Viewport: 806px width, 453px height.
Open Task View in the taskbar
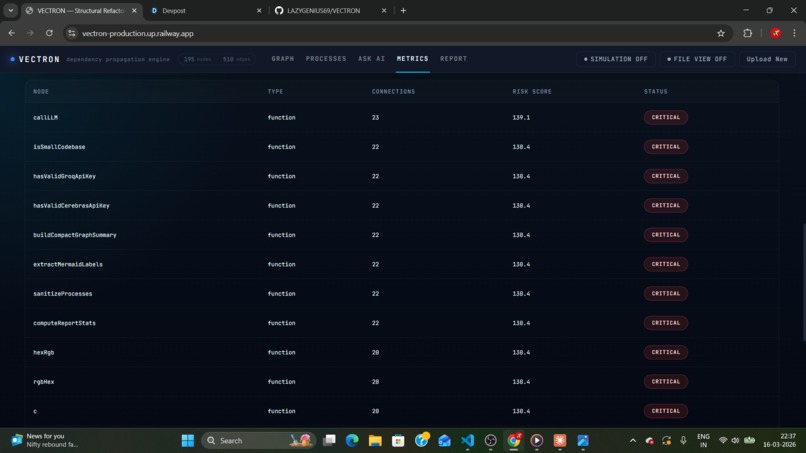coord(329,441)
